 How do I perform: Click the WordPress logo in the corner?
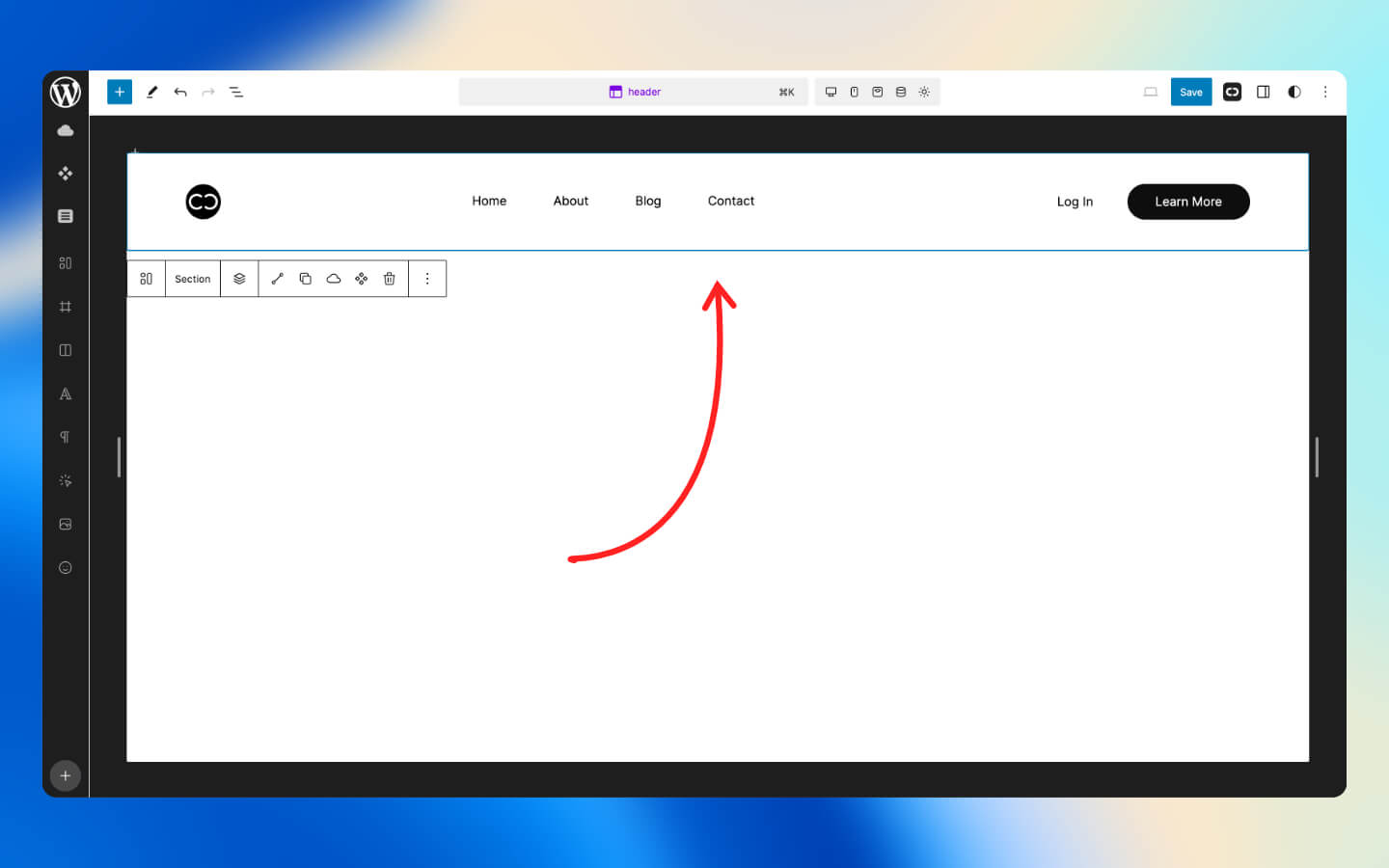tap(66, 93)
